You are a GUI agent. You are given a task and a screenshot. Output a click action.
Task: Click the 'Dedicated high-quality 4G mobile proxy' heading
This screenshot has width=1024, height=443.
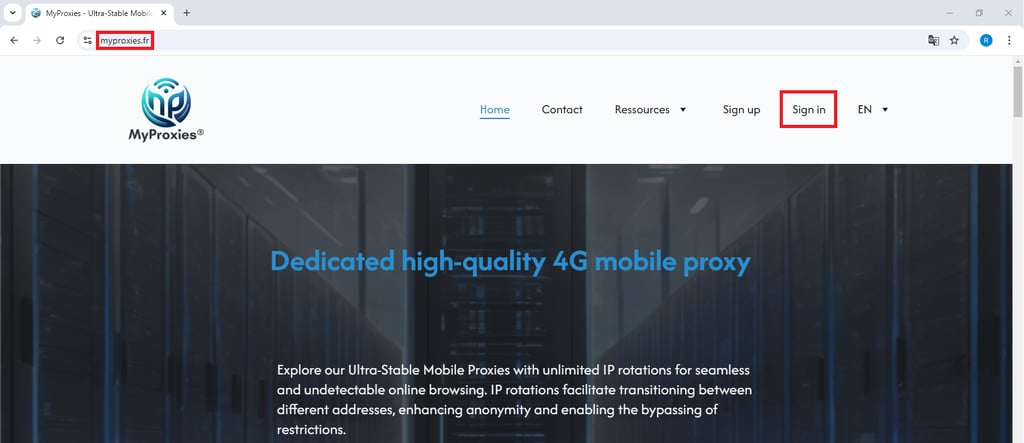tap(511, 262)
